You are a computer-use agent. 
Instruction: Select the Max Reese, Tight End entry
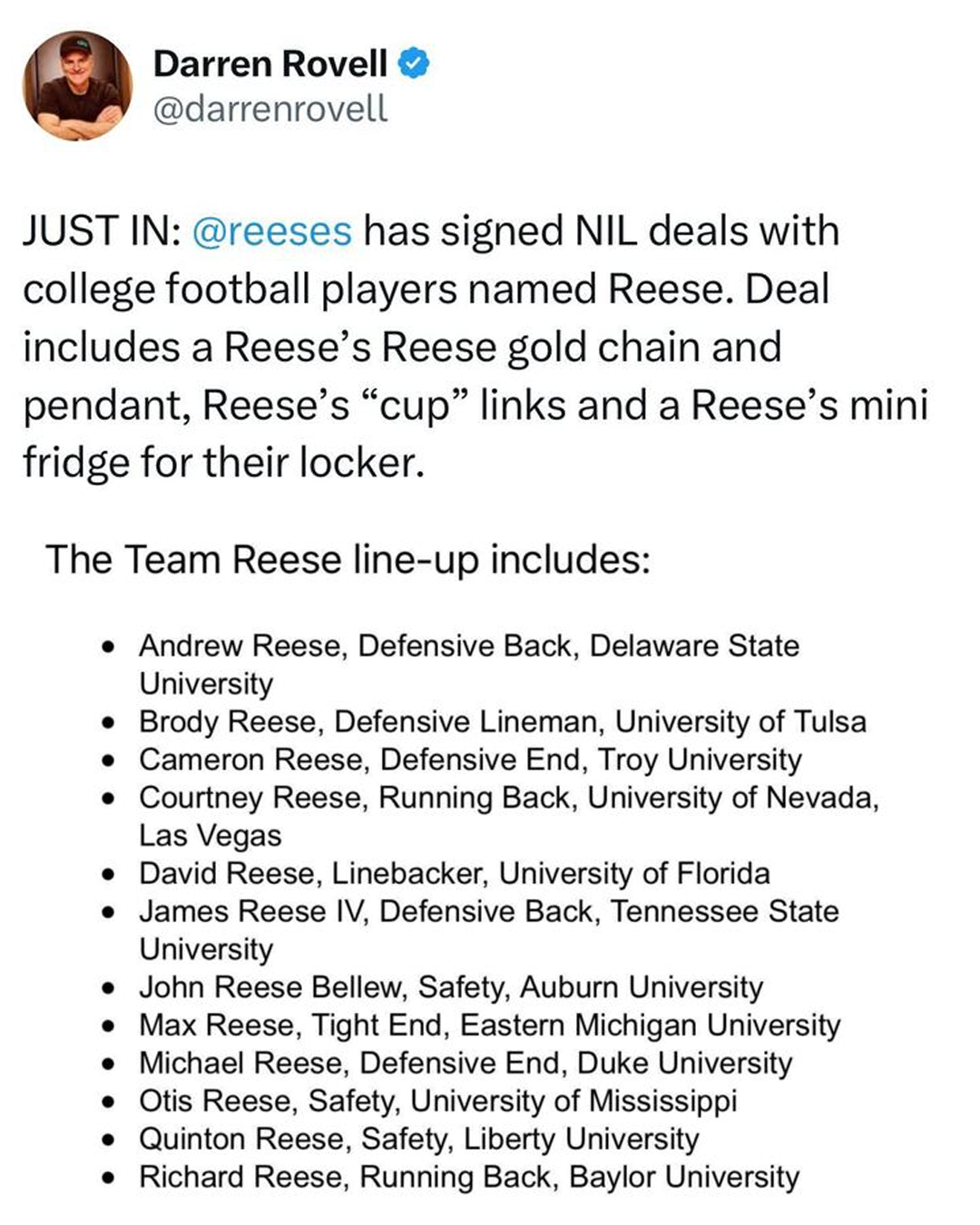point(489,1024)
